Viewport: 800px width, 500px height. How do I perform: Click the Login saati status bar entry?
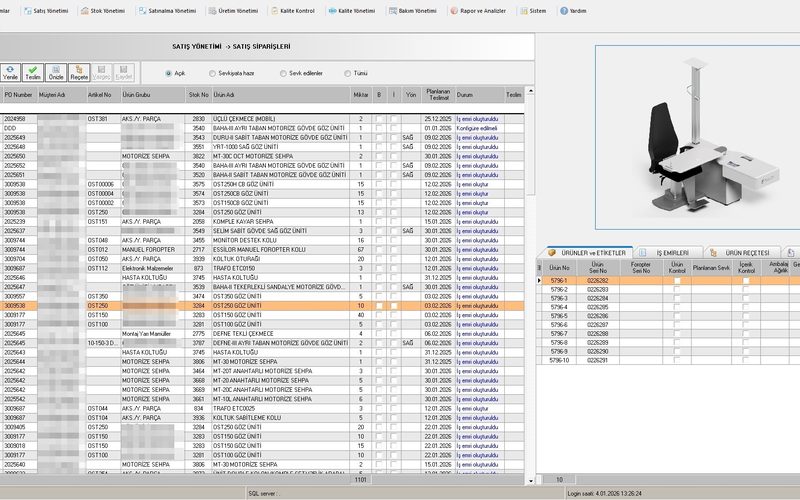(605, 494)
